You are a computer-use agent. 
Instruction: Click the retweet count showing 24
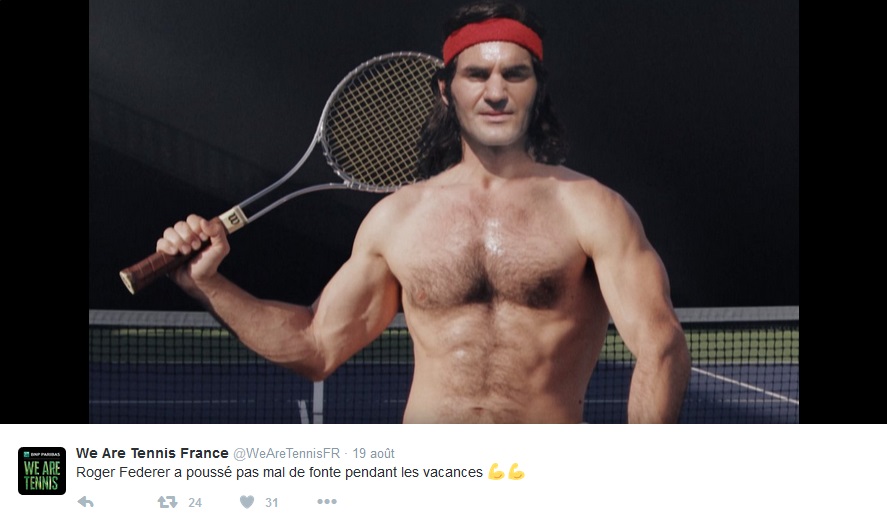tap(195, 503)
